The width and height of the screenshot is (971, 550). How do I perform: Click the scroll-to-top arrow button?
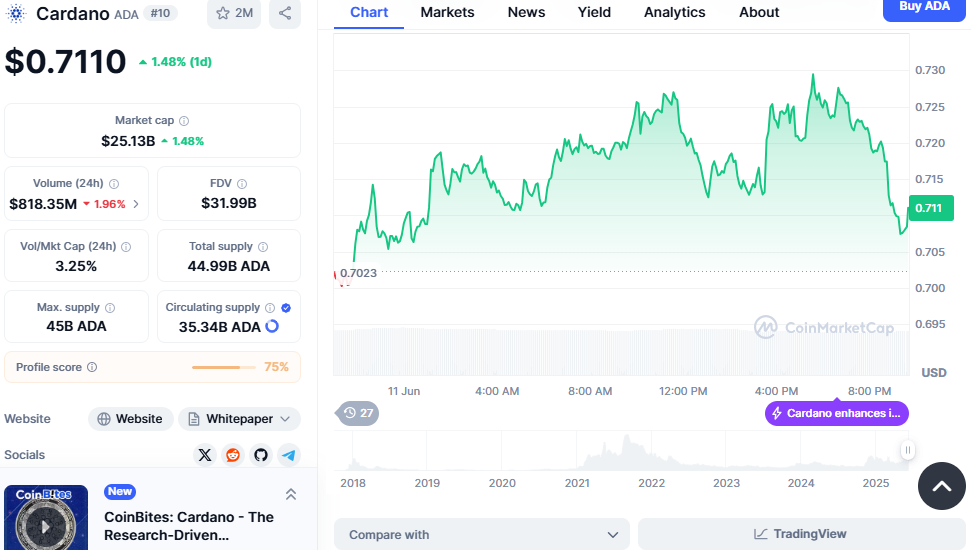[x=941, y=486]
